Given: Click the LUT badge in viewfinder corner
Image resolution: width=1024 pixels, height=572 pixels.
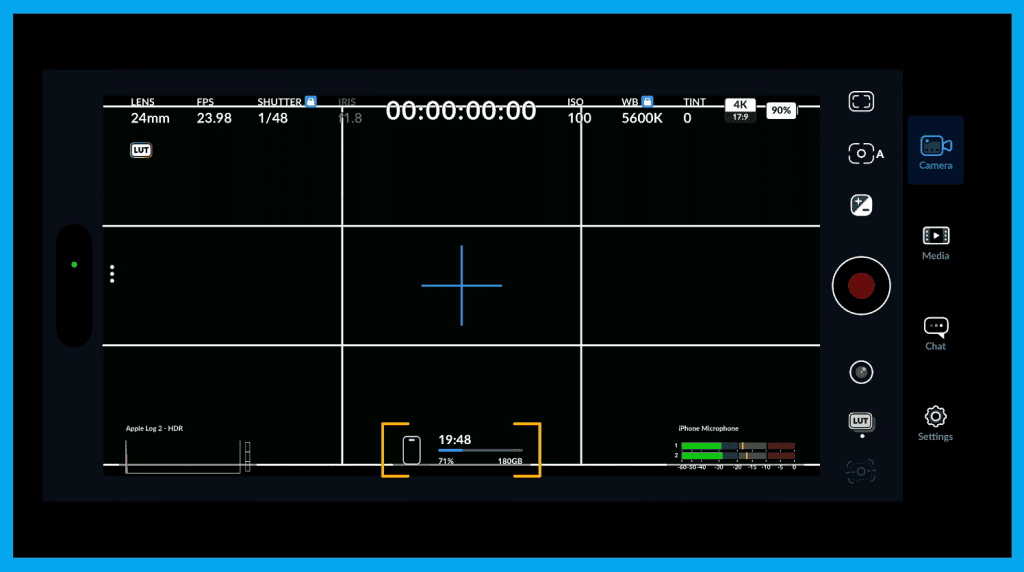Looking at the screenshot, I should [141, 150].
